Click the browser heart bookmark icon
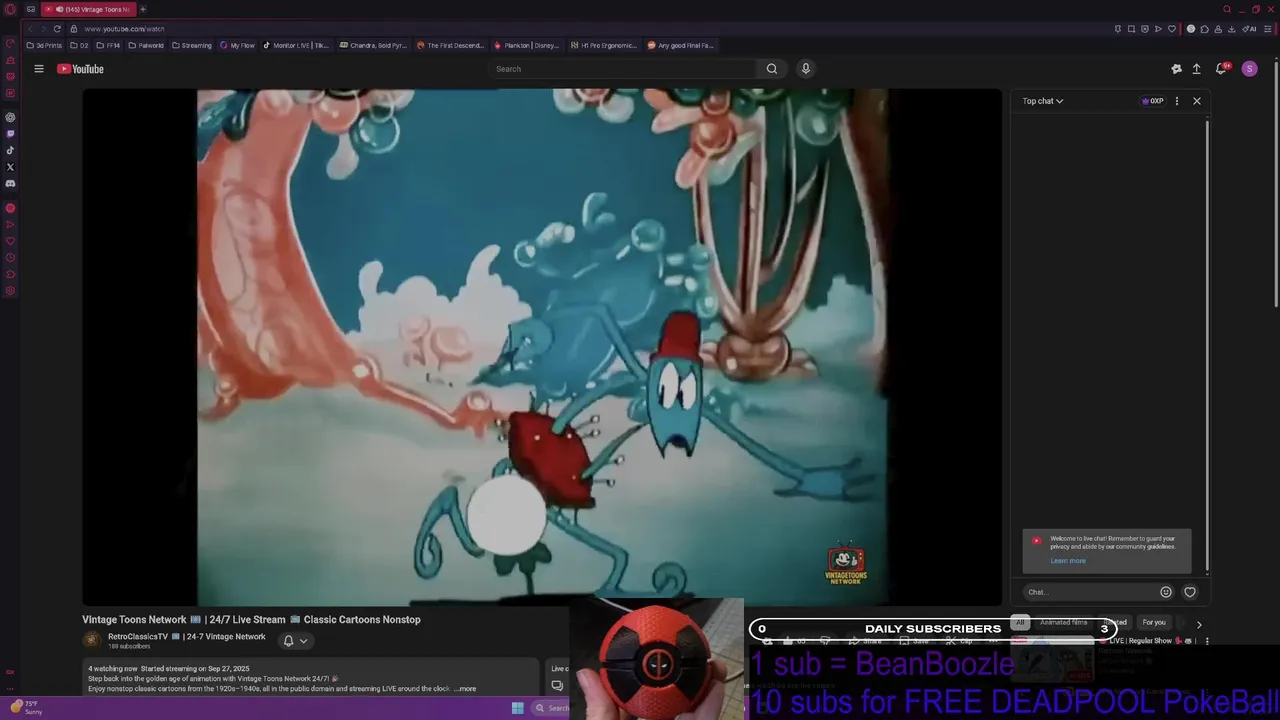This screenshot has width=1280, height=720. [x=1172, y=29]
